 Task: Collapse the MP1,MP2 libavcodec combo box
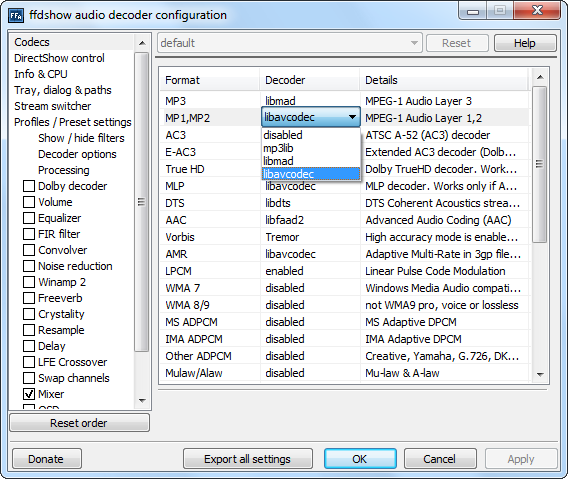[x=311, y=117]
